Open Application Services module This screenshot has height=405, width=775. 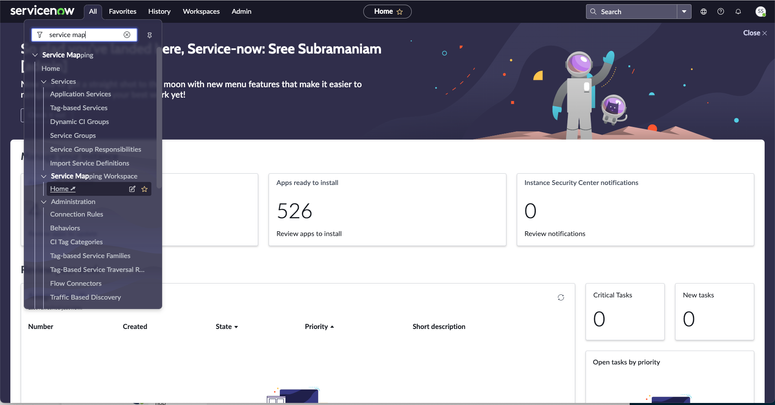(80, 94)
